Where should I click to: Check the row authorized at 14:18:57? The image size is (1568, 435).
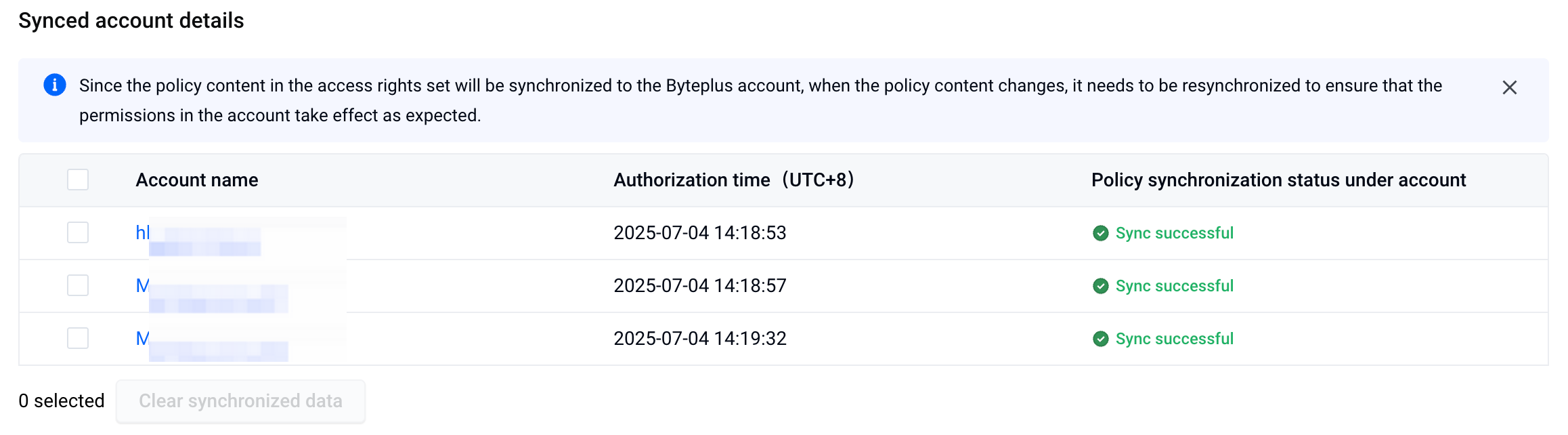(x=78, y=285)
